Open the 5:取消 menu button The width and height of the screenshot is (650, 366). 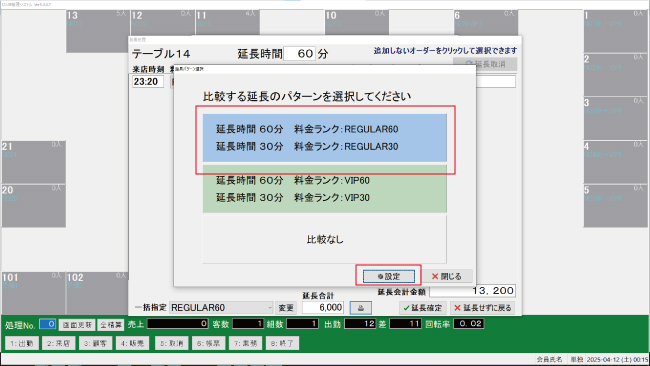pos(172,343)
